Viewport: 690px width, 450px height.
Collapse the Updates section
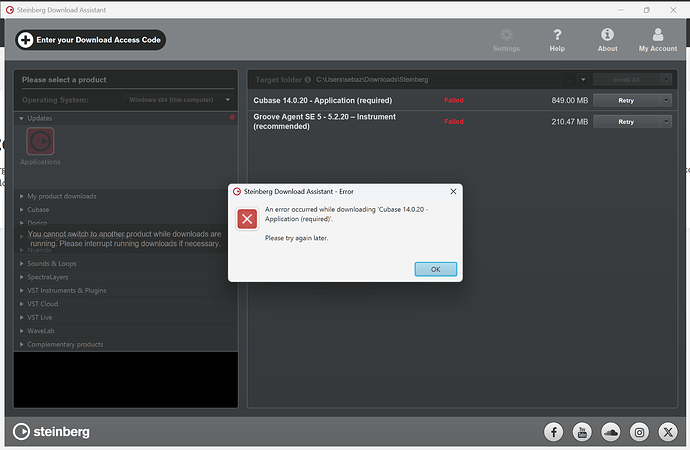tap(22, 118)
